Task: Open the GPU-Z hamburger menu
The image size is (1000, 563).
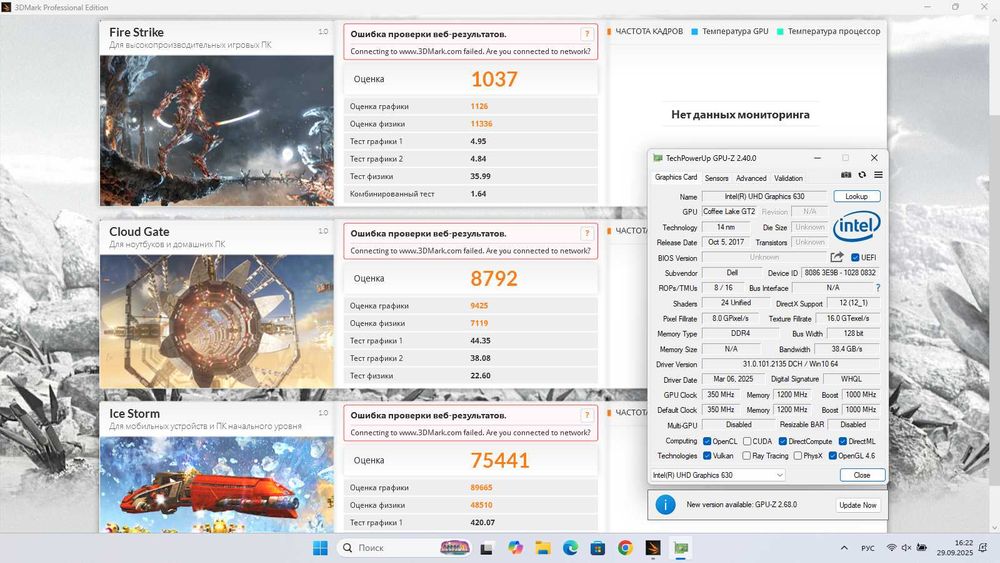Action: [x=878, y=175]
